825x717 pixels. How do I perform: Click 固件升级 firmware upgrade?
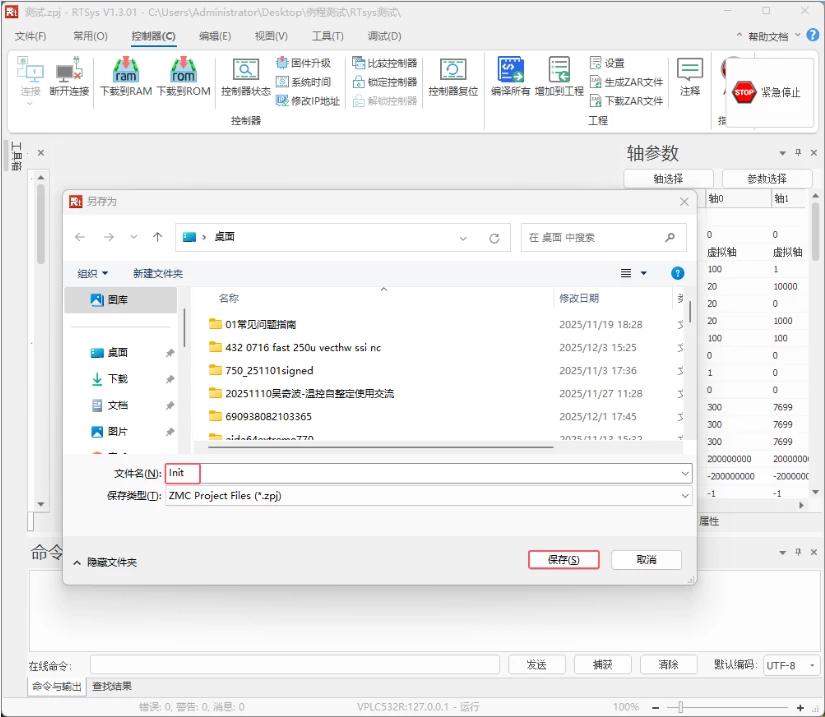[x=304, y=63]
